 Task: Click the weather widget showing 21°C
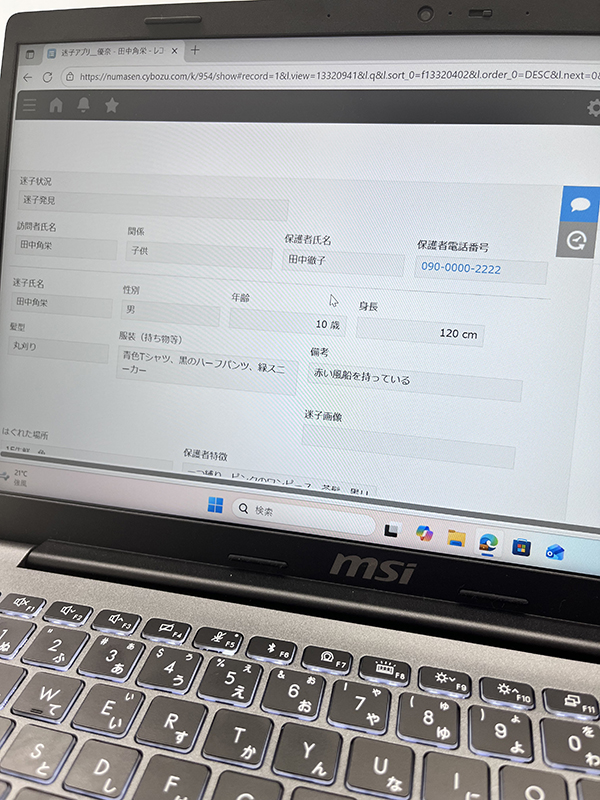tap(20, 476)
